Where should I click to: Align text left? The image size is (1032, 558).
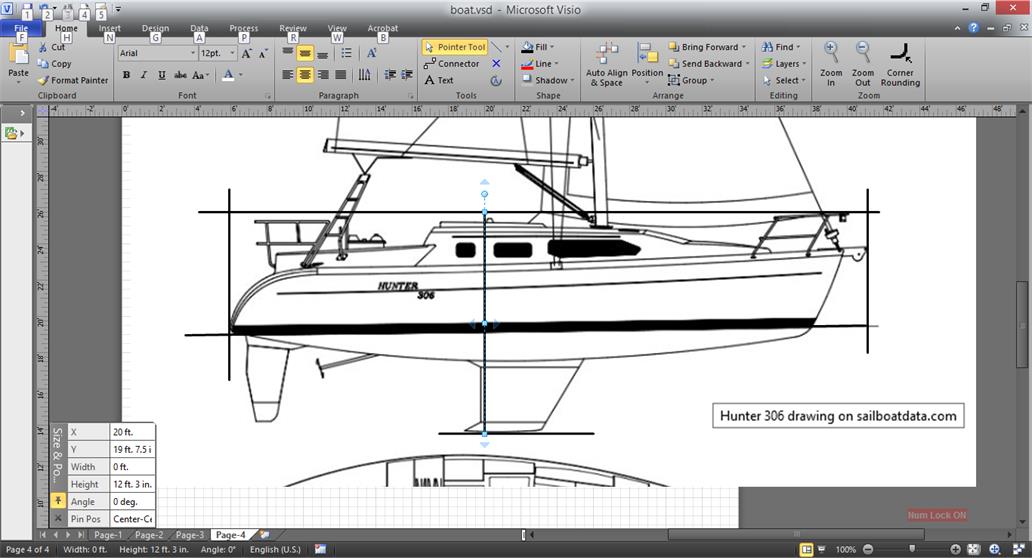tap(288, 75)
